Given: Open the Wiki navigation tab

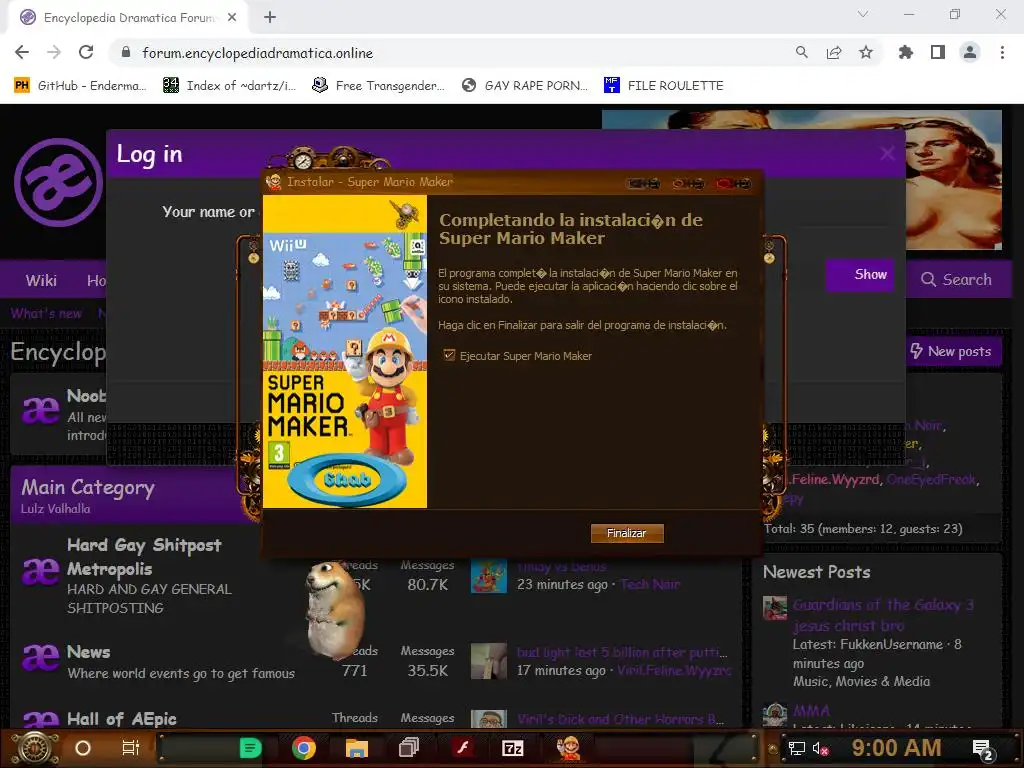Looking at the screenshot, I should tap(41, 280).
